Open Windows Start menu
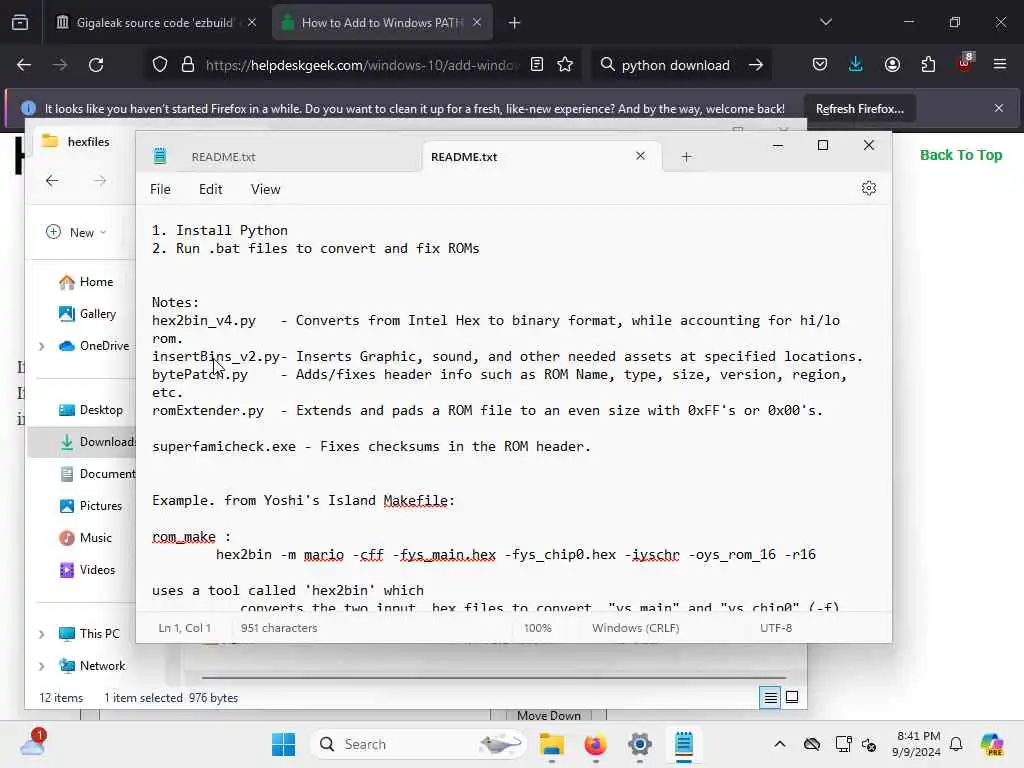This screenshot has height=768, width=1024. [x=283, y=744]
